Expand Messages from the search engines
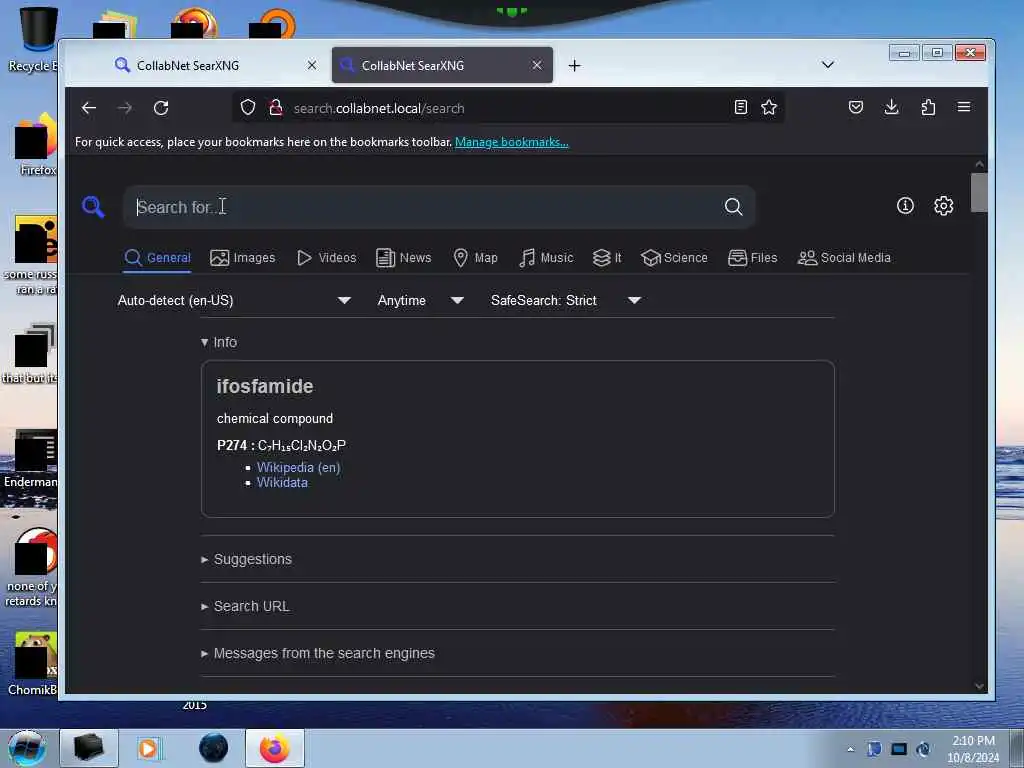Image resolution: width=1024 pixels, height=768 pixels. pyautogui.click(x=317, y=654)
